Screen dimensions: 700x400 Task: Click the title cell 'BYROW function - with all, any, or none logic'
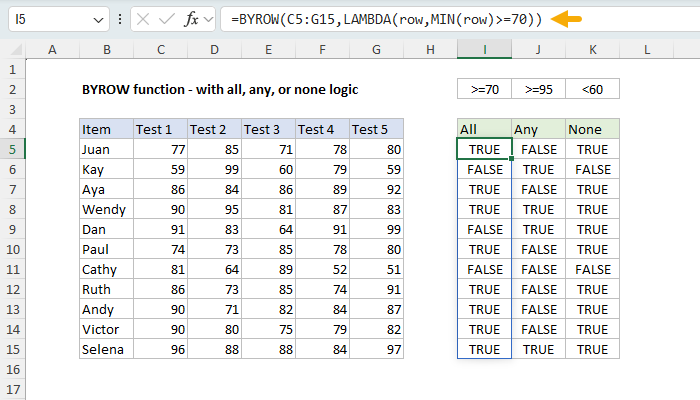[x=220, y=89]
